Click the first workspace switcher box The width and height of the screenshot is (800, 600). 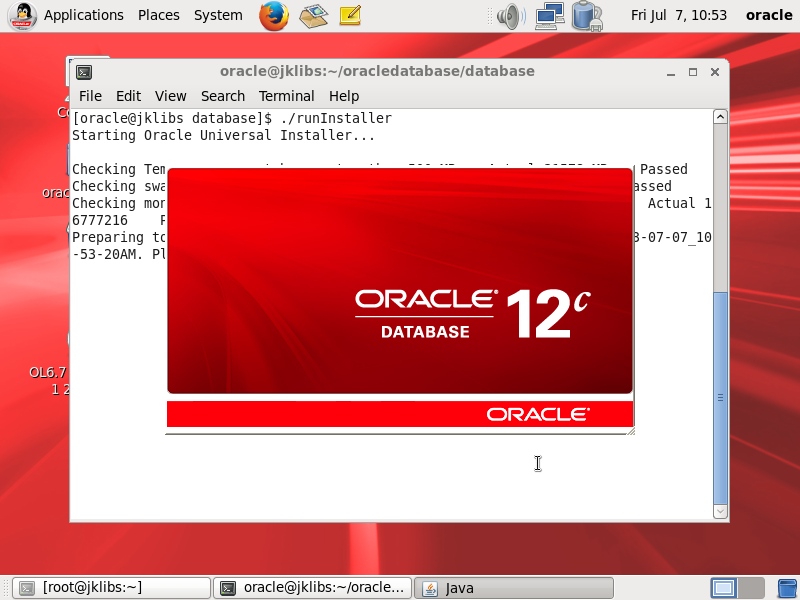click(723, 588)
